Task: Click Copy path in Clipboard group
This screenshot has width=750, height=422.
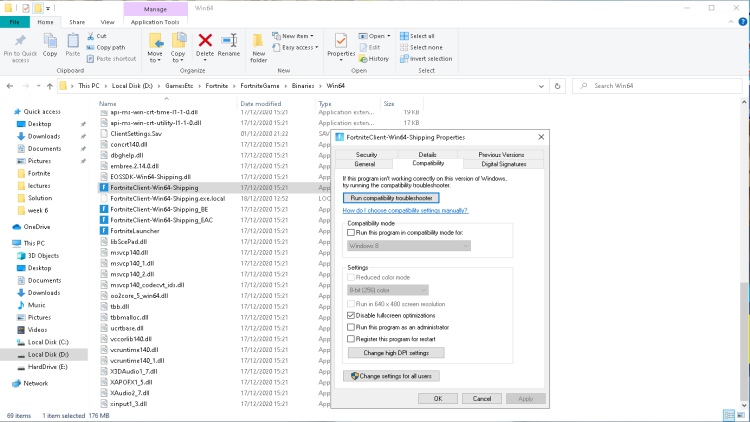Action: point(106,47)
